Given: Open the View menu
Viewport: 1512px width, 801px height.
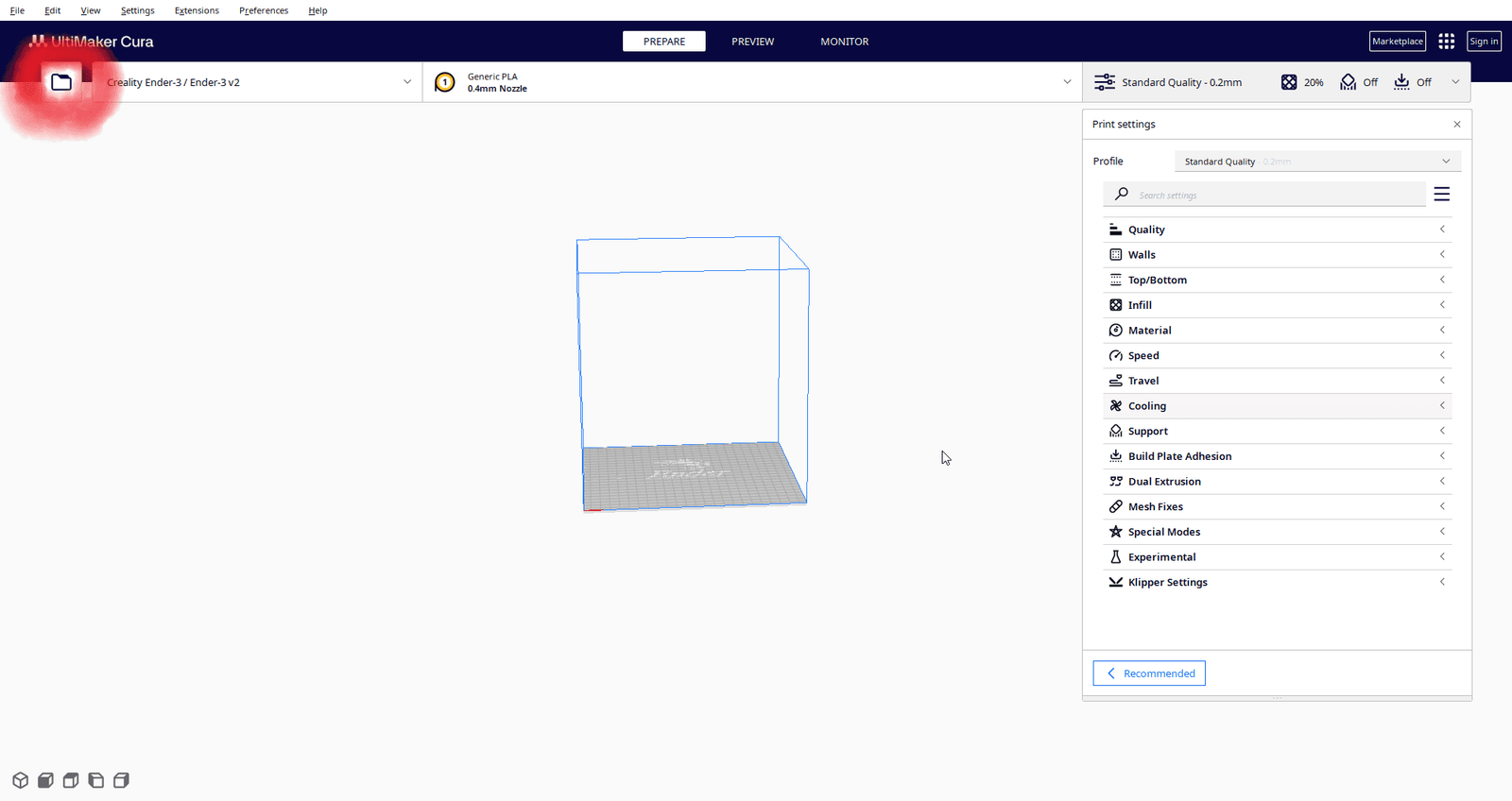Looking at the screenshot, I should point(91,10).
